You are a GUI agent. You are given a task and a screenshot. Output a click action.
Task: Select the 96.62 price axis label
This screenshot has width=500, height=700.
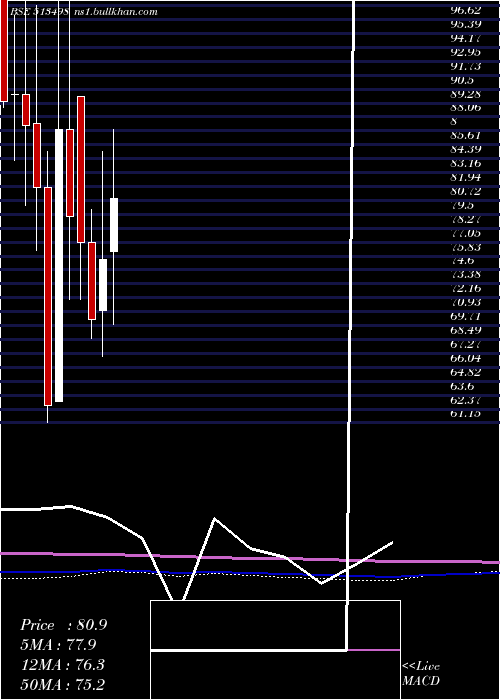pos(466,11)
